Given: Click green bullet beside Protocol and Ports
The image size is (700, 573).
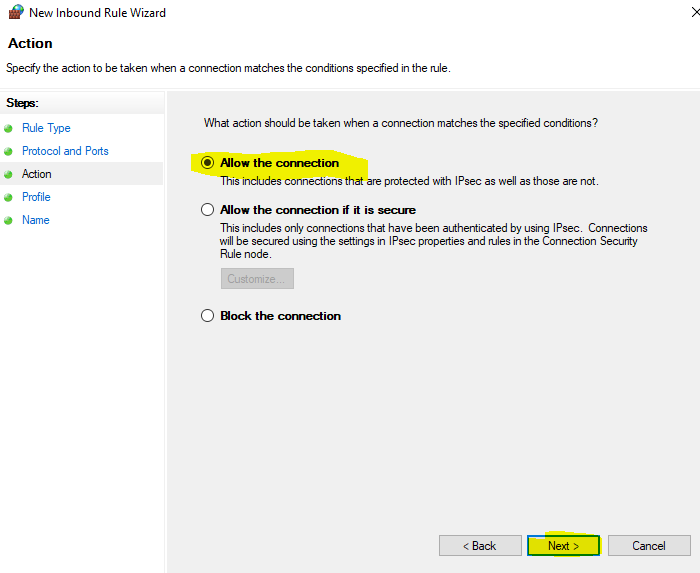Looking at the screenshot, I should 8,151.
